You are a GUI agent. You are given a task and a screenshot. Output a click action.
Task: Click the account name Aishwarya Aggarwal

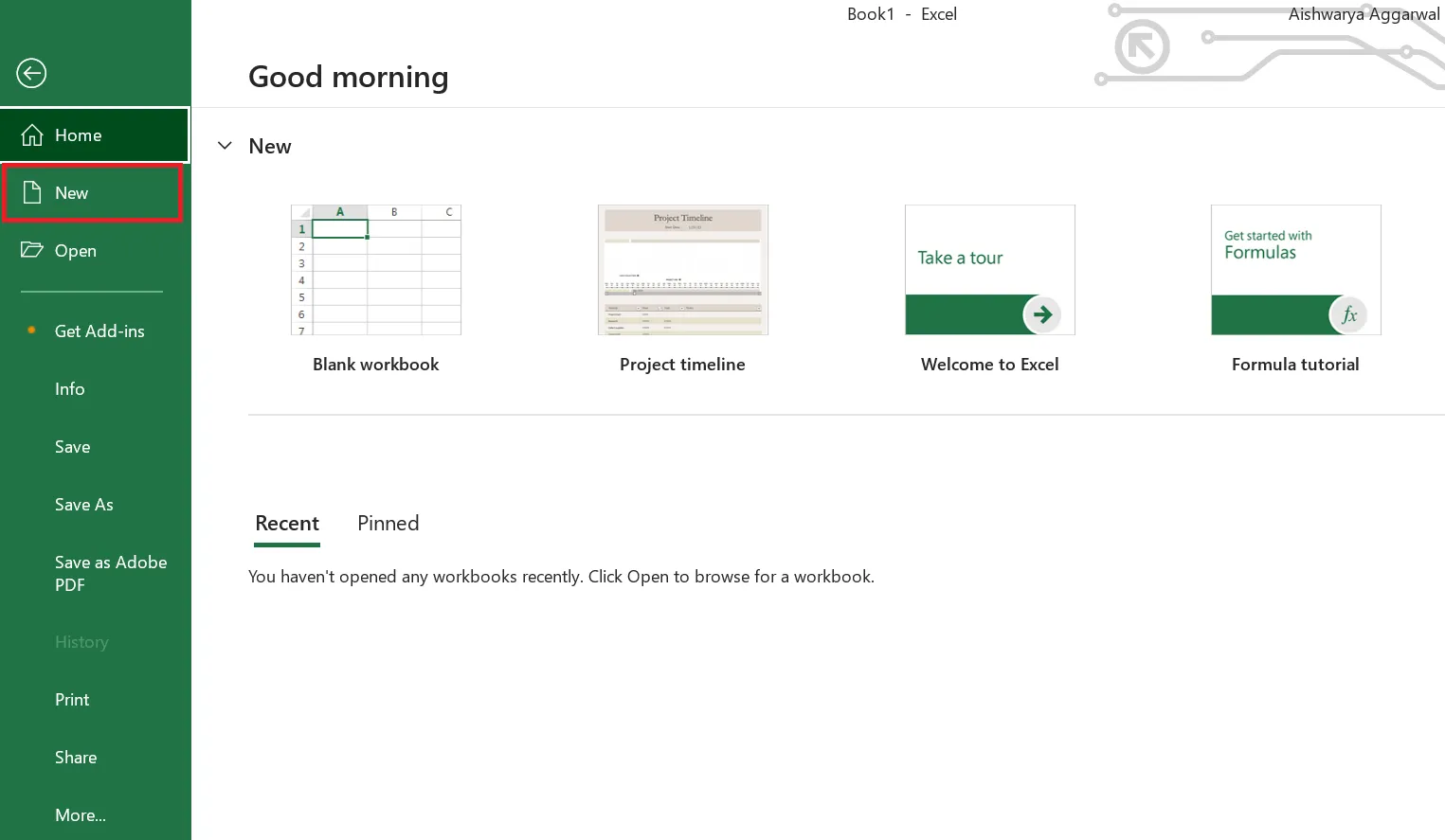1364,14
